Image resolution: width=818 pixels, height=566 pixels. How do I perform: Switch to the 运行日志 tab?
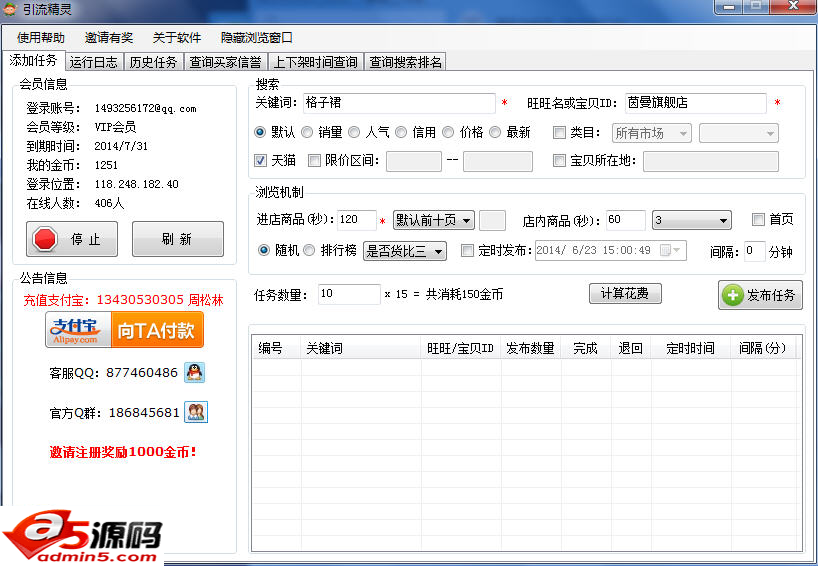coord(93,62)
